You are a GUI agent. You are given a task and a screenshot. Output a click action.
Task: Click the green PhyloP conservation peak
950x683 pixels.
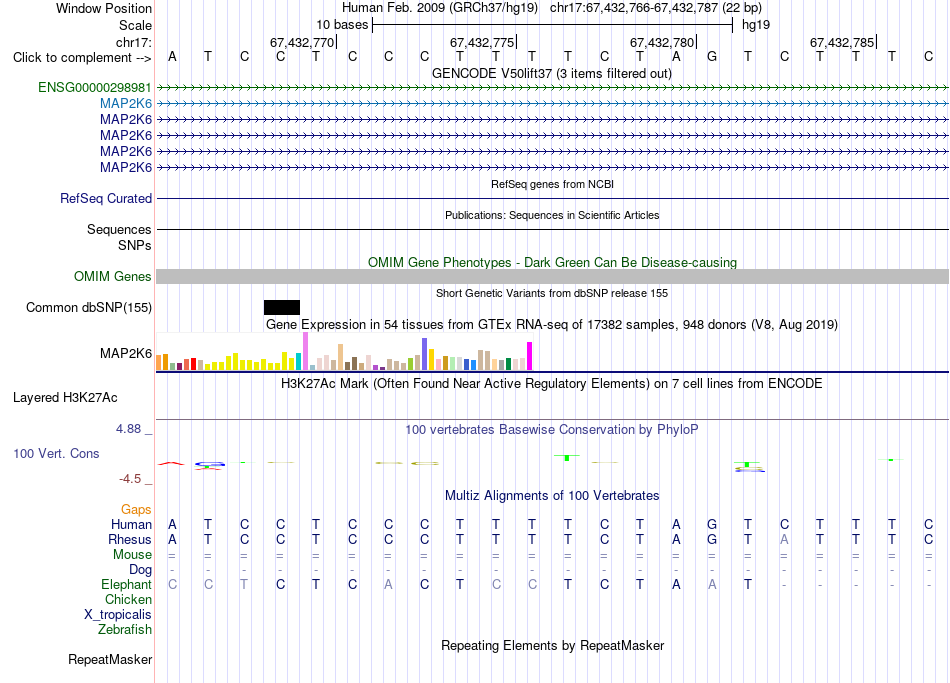pyautogui.click(x=566, y=458)
